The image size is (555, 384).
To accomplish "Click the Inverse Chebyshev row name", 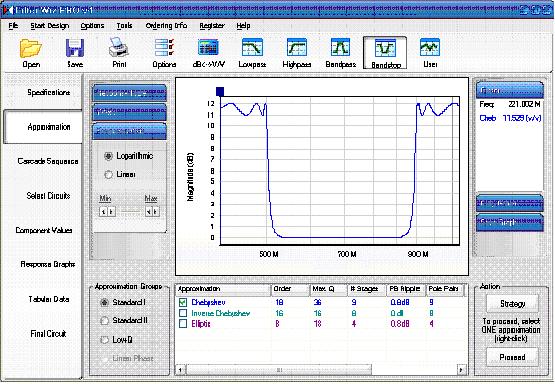I will click(221, 314).
